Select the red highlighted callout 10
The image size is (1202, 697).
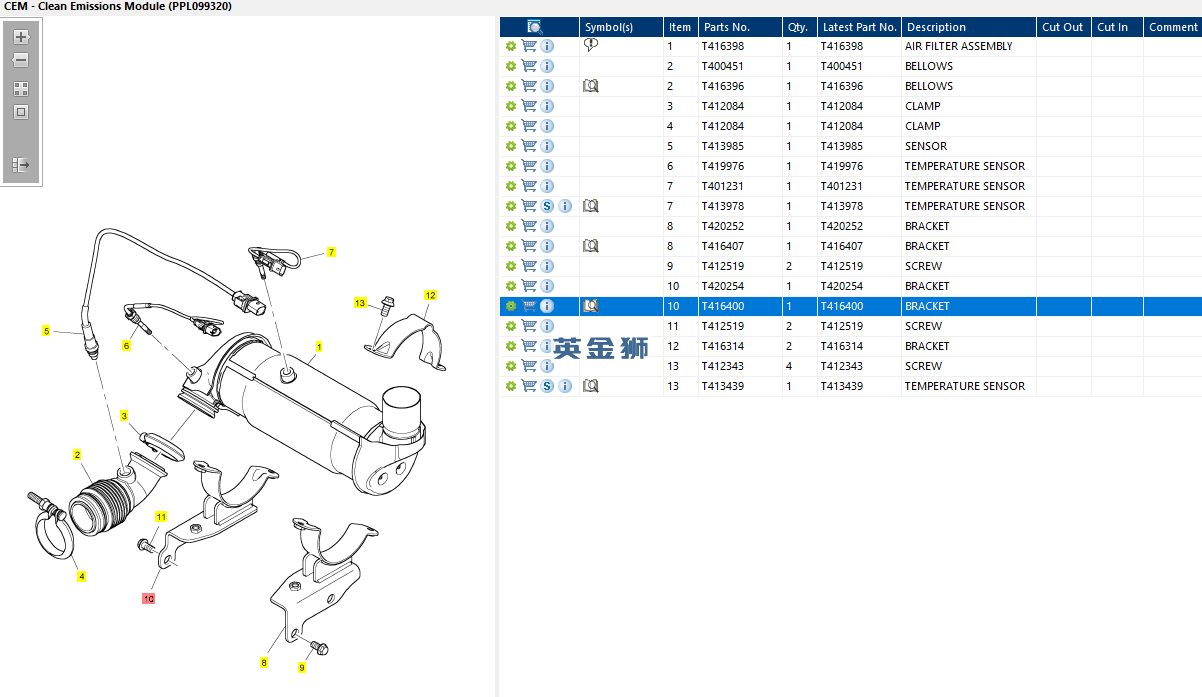pyautogui.click(x=148, y=599)
